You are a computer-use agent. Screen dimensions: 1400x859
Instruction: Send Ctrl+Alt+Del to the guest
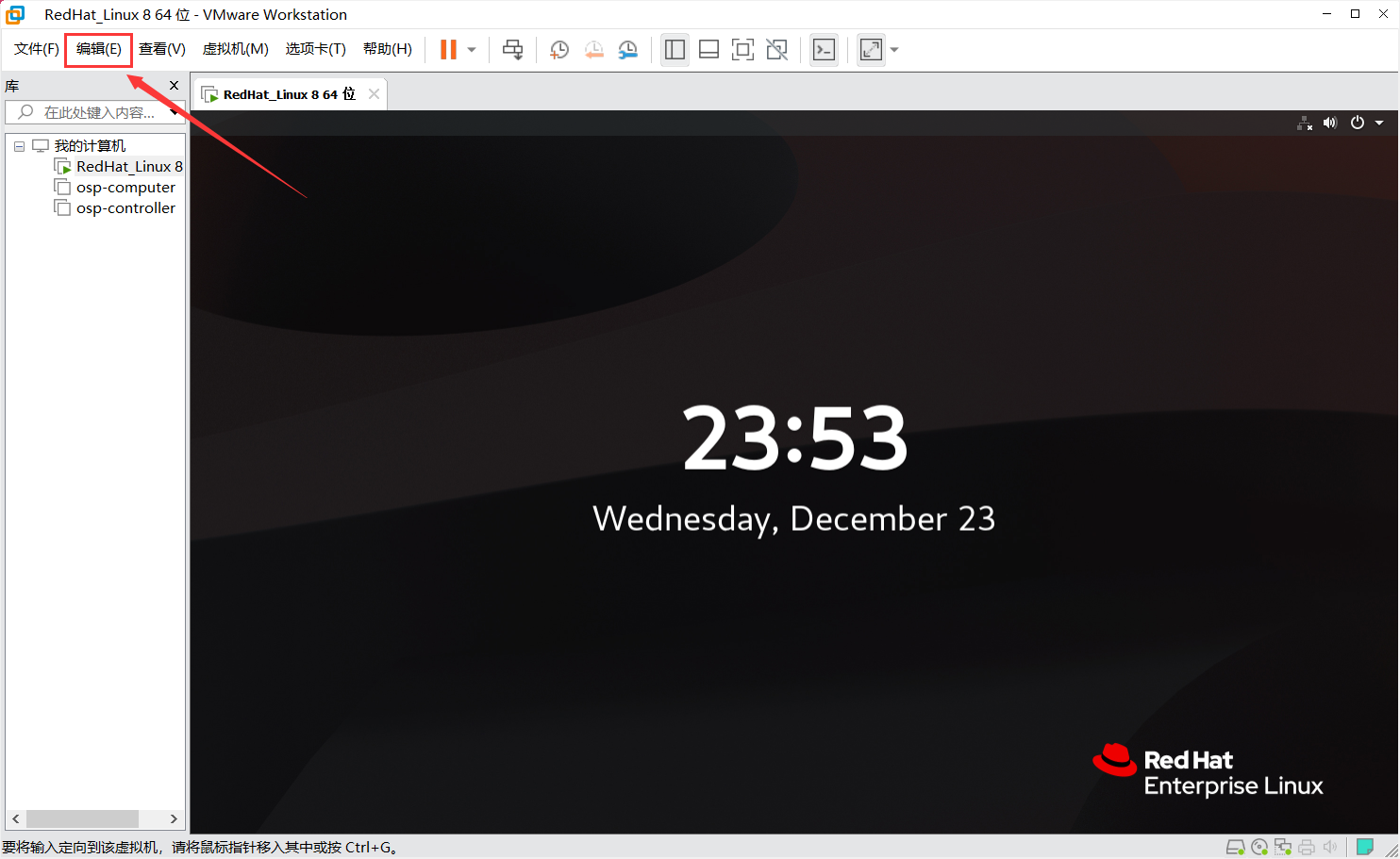point(512,49)
